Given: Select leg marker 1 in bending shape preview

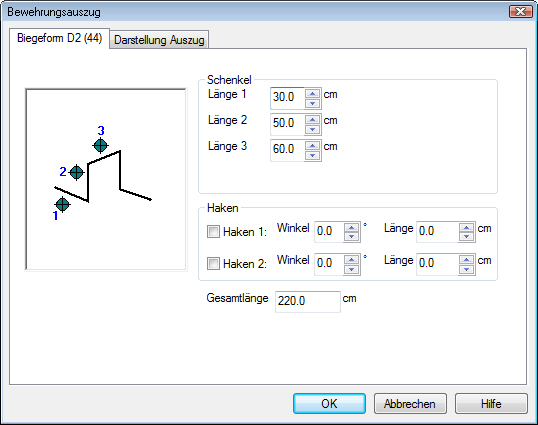Looking at the screenshot, I should coord(62,204).
